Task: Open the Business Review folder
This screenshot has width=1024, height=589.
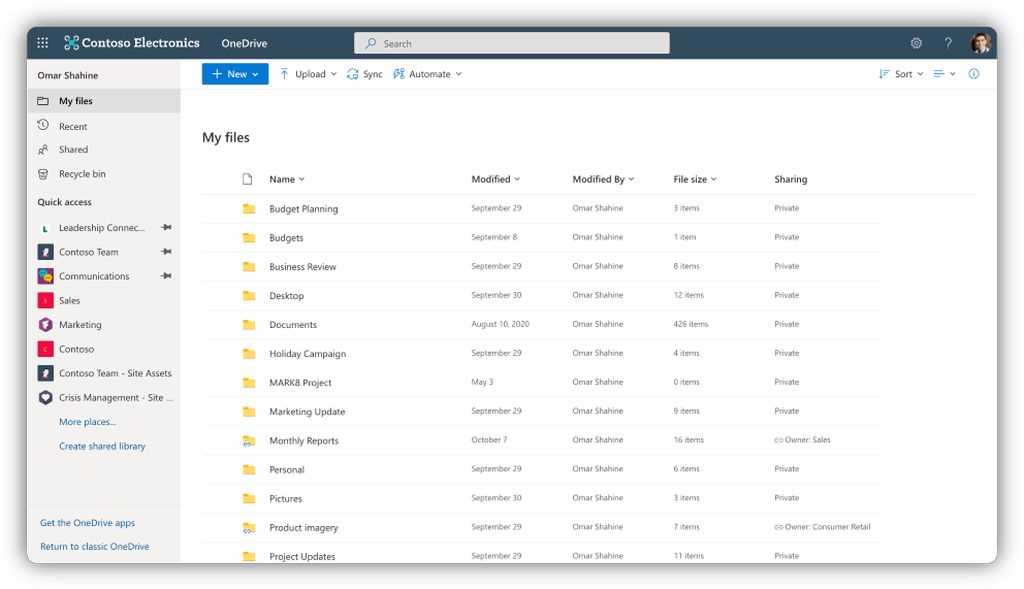Action: [x=302, y=266]
